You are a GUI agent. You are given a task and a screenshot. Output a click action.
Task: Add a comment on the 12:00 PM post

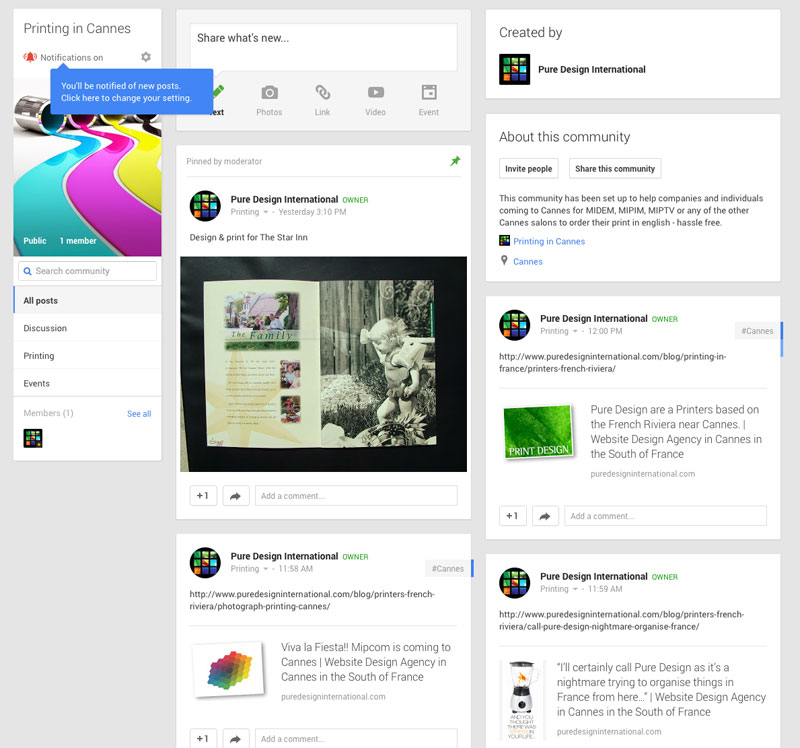(x=665, y=516)
